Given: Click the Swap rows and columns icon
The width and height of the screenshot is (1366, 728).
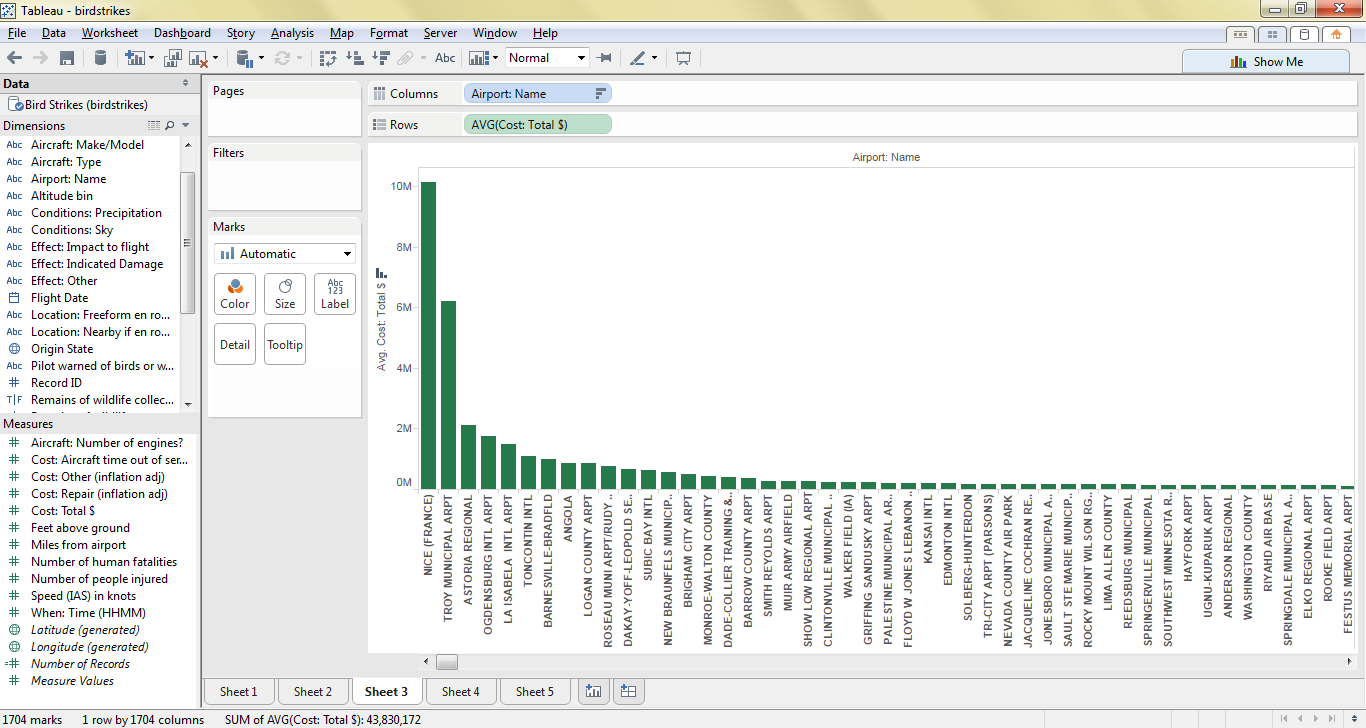Looking at the screenshot, I should pyautogui.click(x=328, y=58).
